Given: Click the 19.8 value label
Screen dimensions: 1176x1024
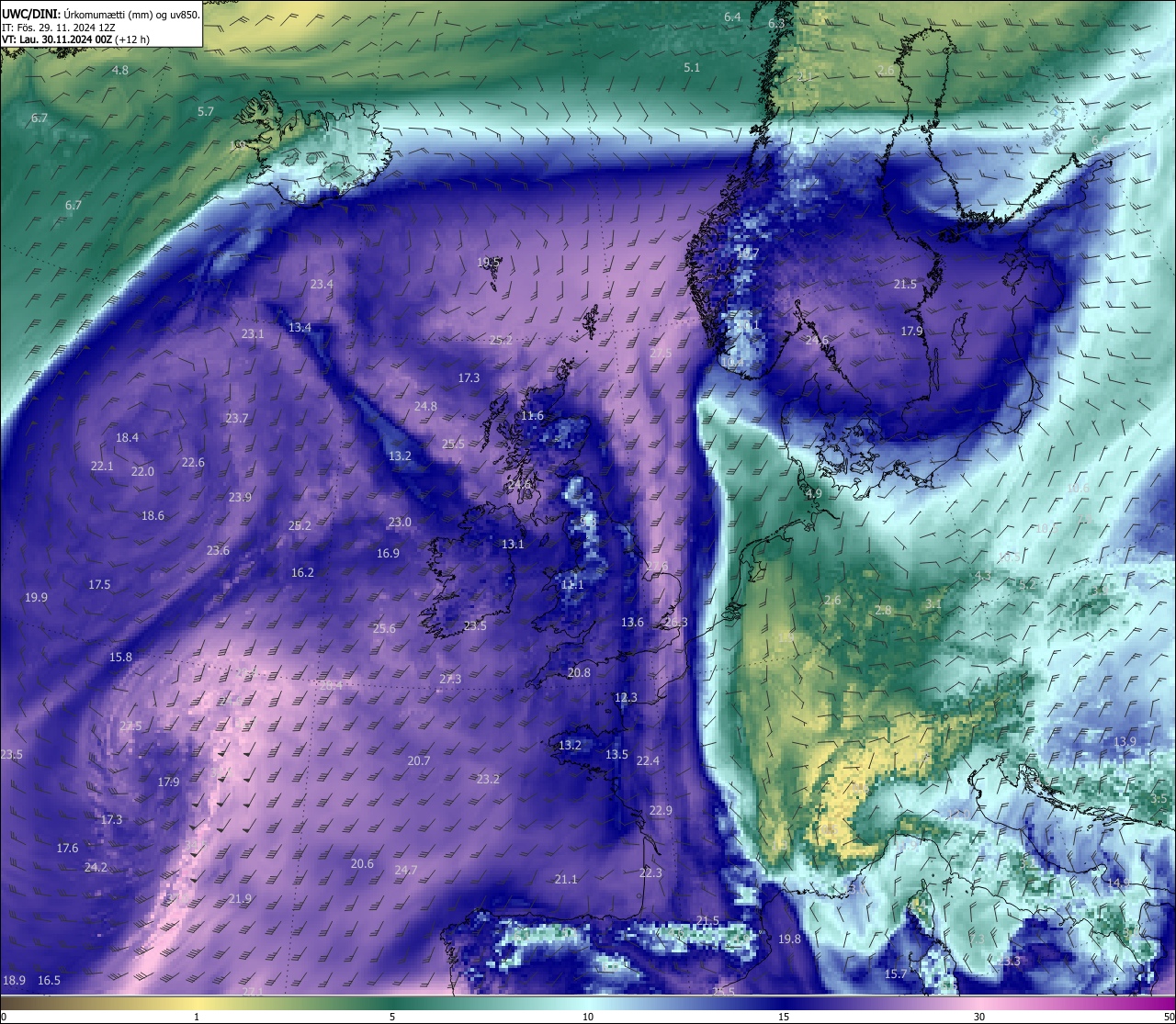Looking at the screenshot, I should (x=789, y=940).
